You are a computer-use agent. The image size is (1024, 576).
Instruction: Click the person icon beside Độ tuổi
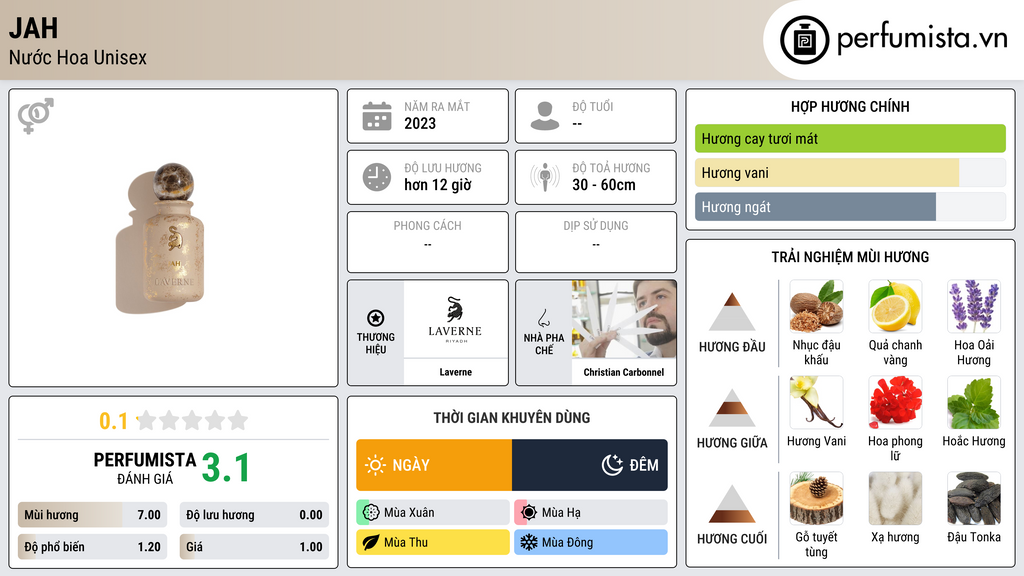545,116
